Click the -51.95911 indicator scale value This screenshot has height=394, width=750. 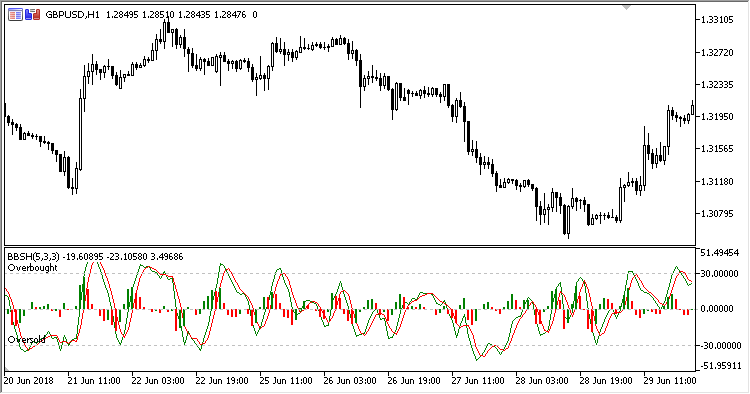pos(721,366)
